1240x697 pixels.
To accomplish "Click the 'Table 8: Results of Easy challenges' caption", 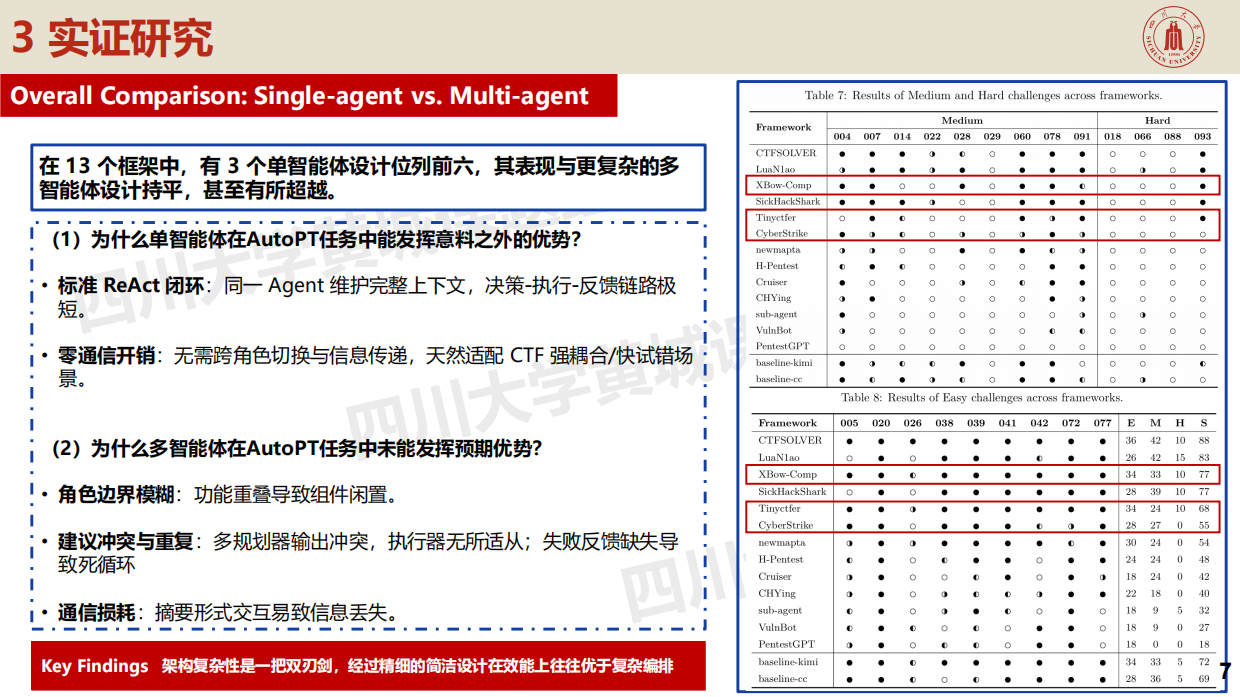I will [x=981, y=397].
